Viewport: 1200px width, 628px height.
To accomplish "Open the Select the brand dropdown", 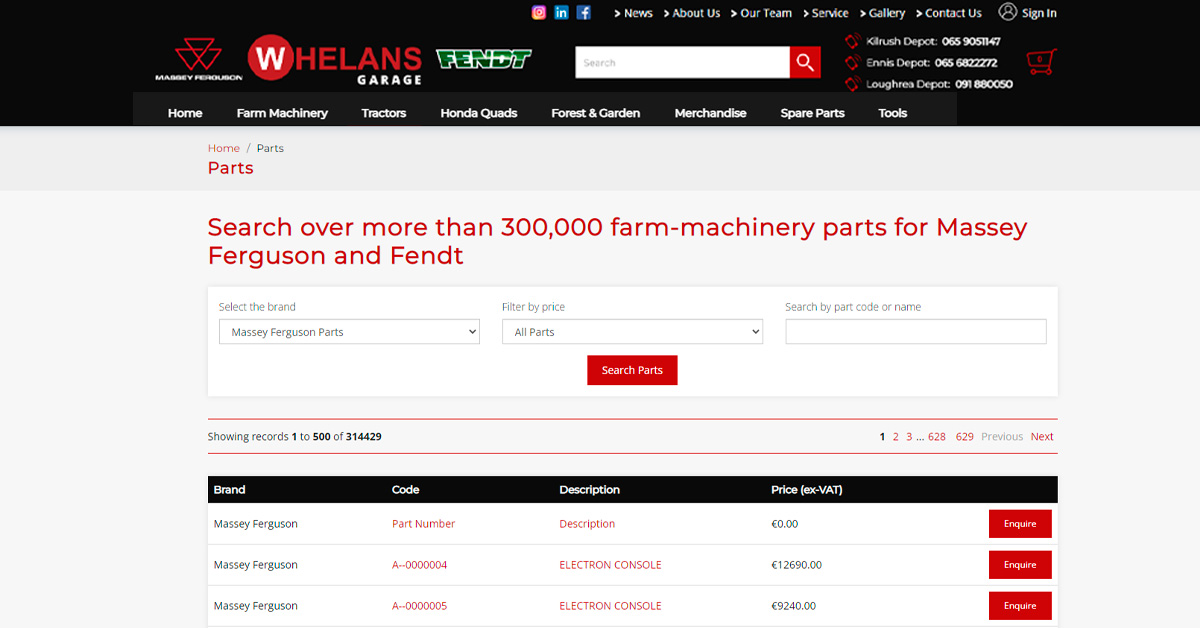I will pos(349,332).
